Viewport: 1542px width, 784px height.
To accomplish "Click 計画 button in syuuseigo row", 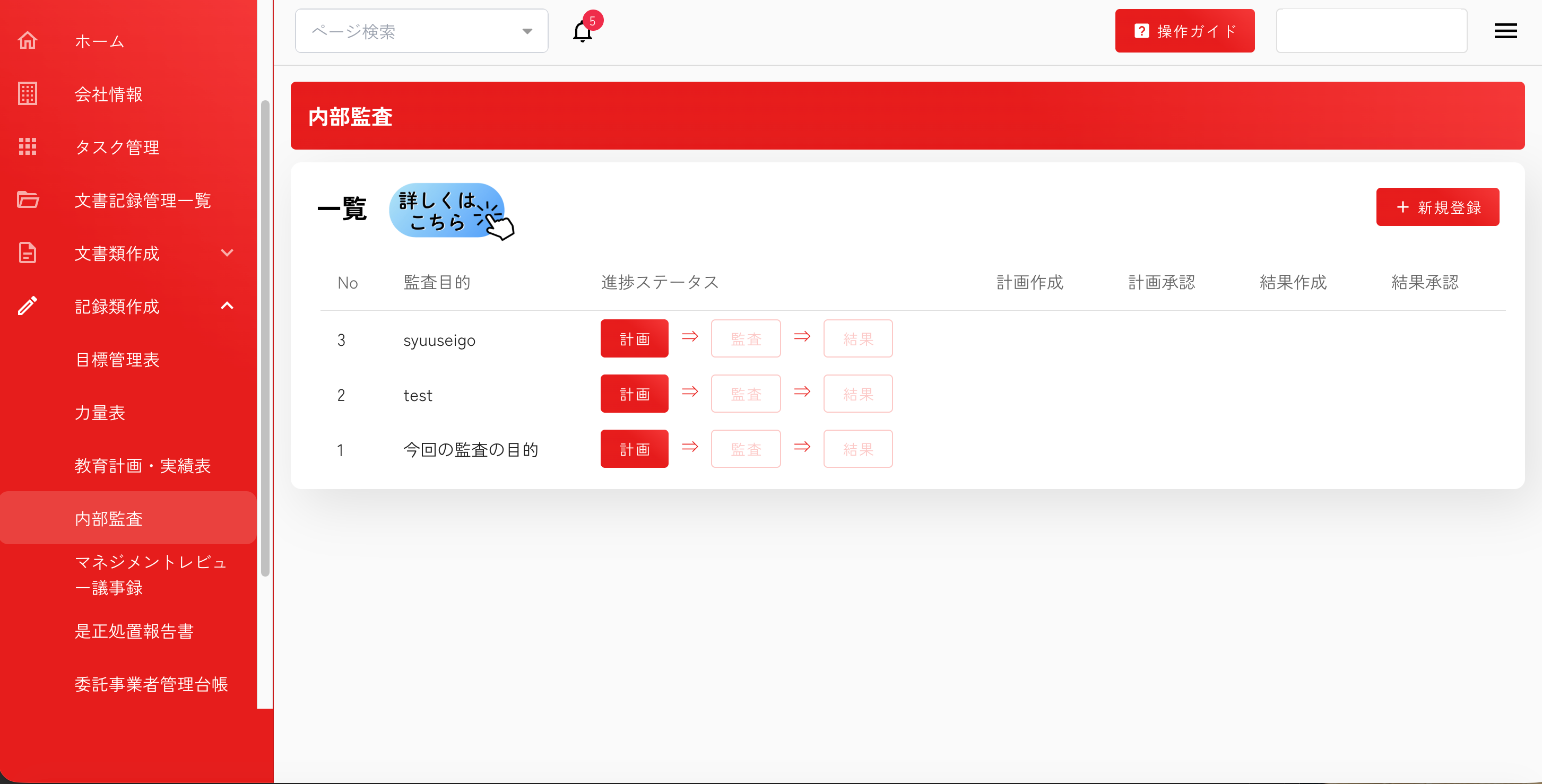I will coord(635,339).
